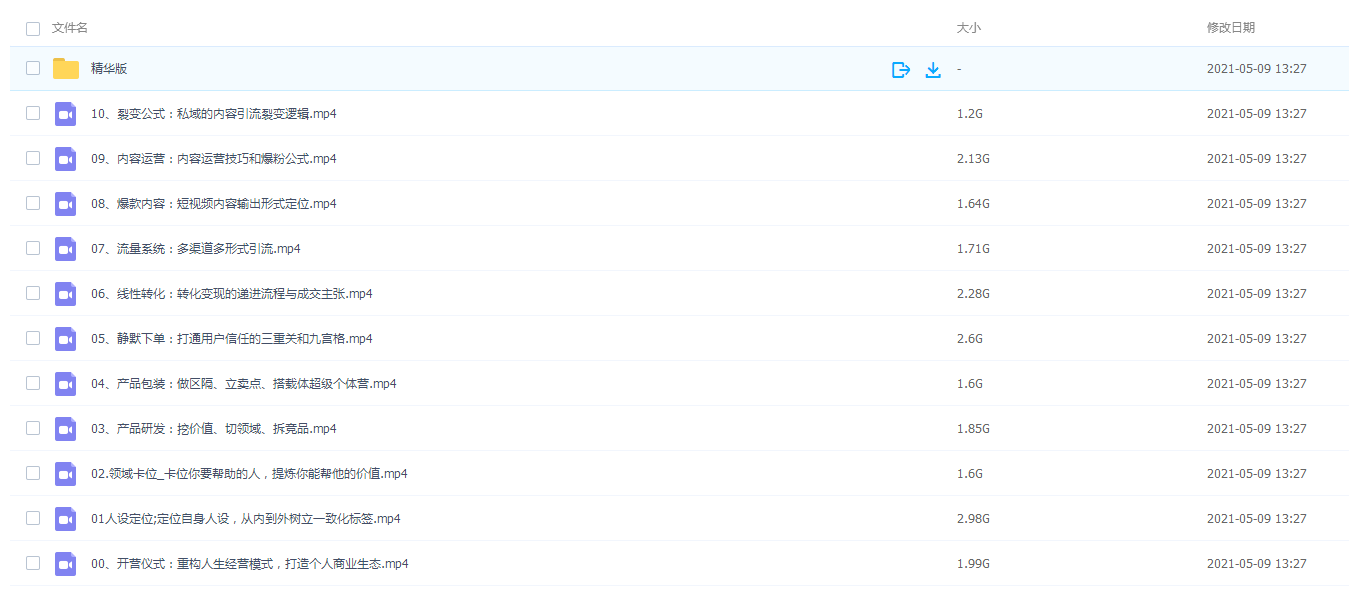Click video icon for 06、线性转化 file

[66, 294]
